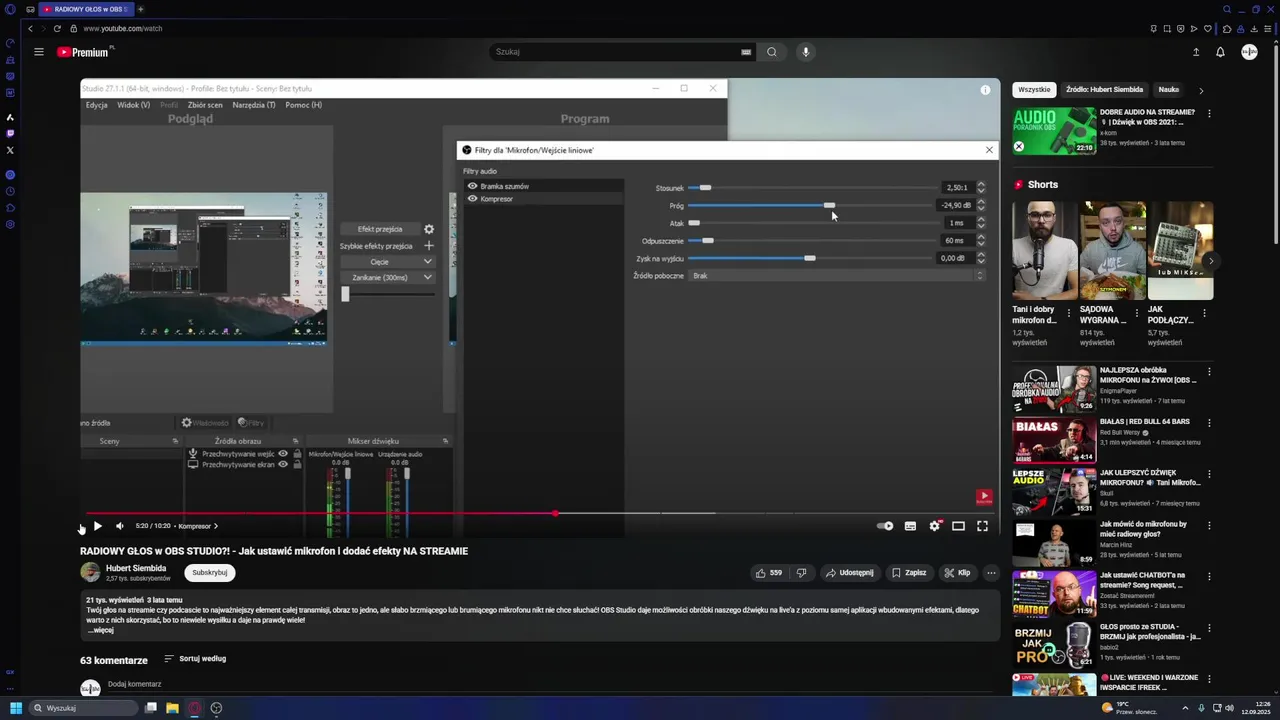The height and width of the screenshot is (720, 1280).
Task: Toggle visibility of Przechwytywanie ekranu source
Action: tap(283, 465)
